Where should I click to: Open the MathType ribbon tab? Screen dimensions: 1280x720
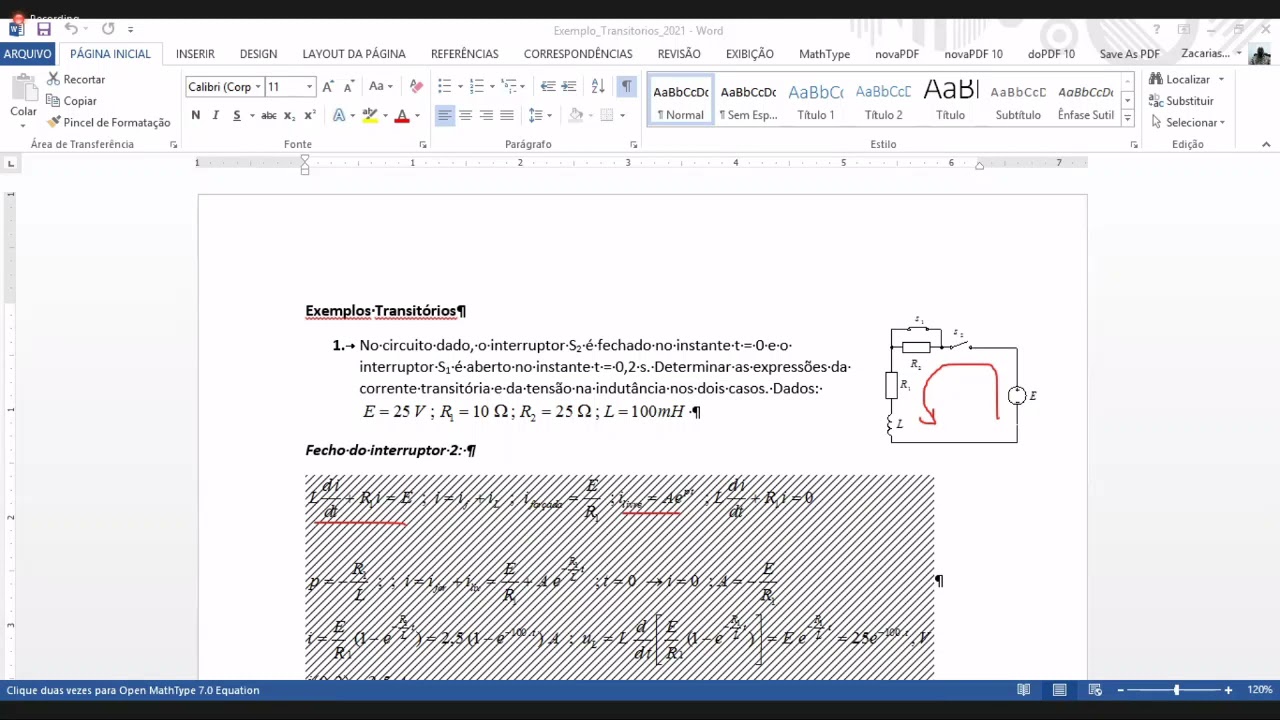click(824, 54)
